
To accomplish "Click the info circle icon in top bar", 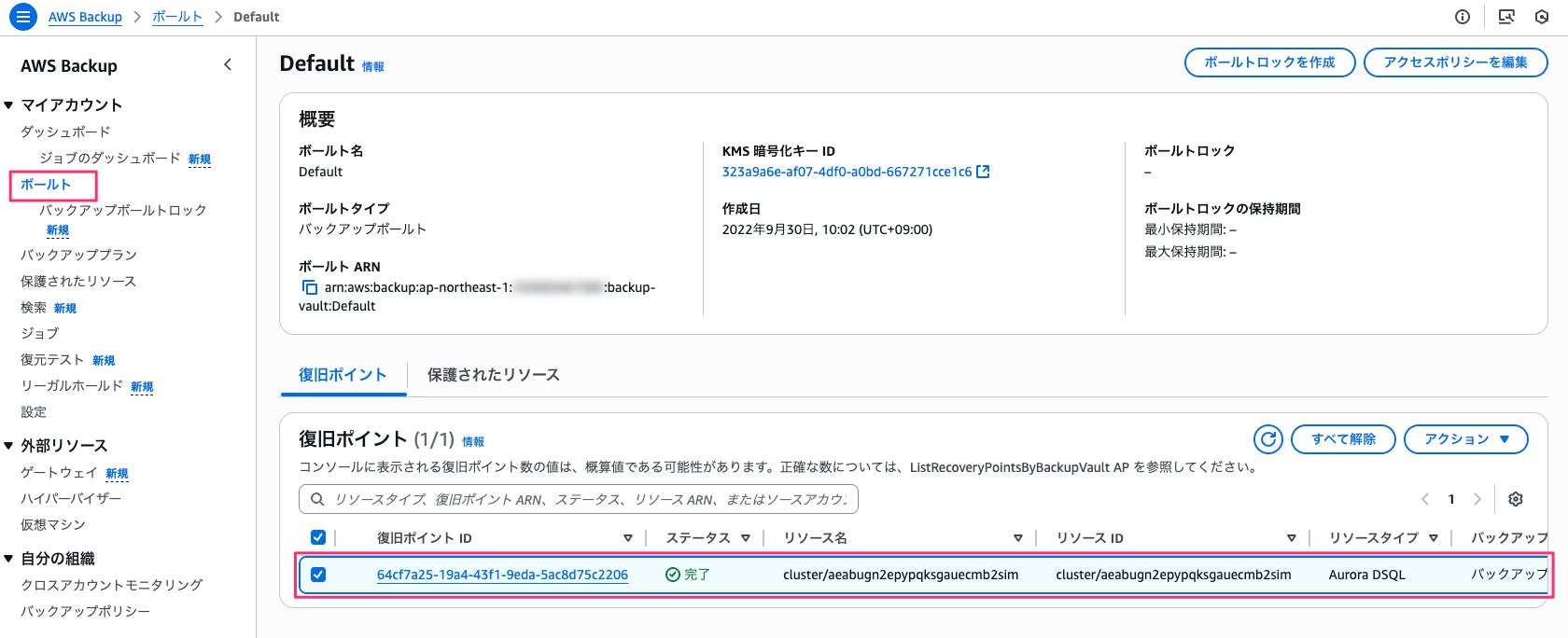I will (x=1463, y=17).
